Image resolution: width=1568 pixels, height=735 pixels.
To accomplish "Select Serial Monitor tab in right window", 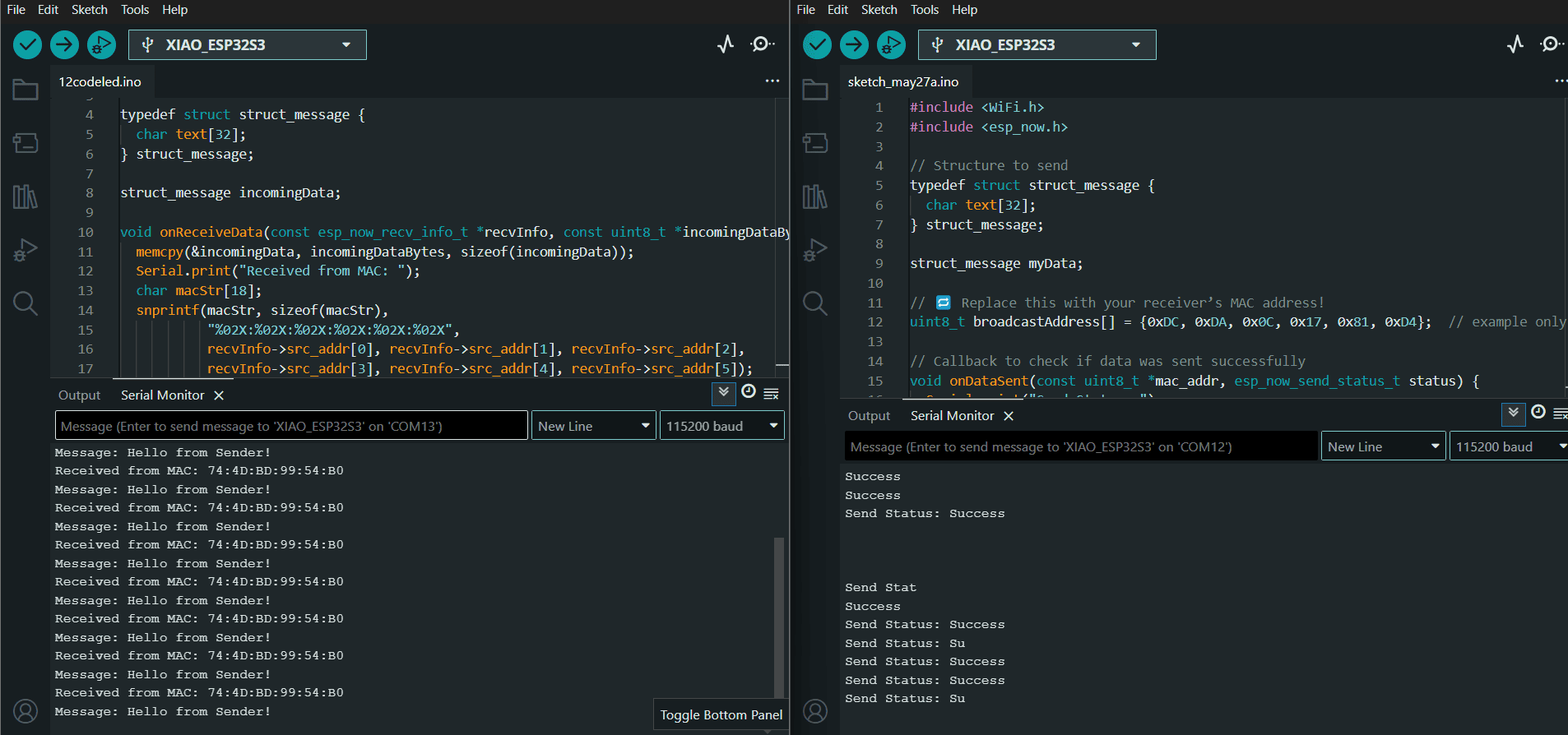I will (x=953, y=416).
